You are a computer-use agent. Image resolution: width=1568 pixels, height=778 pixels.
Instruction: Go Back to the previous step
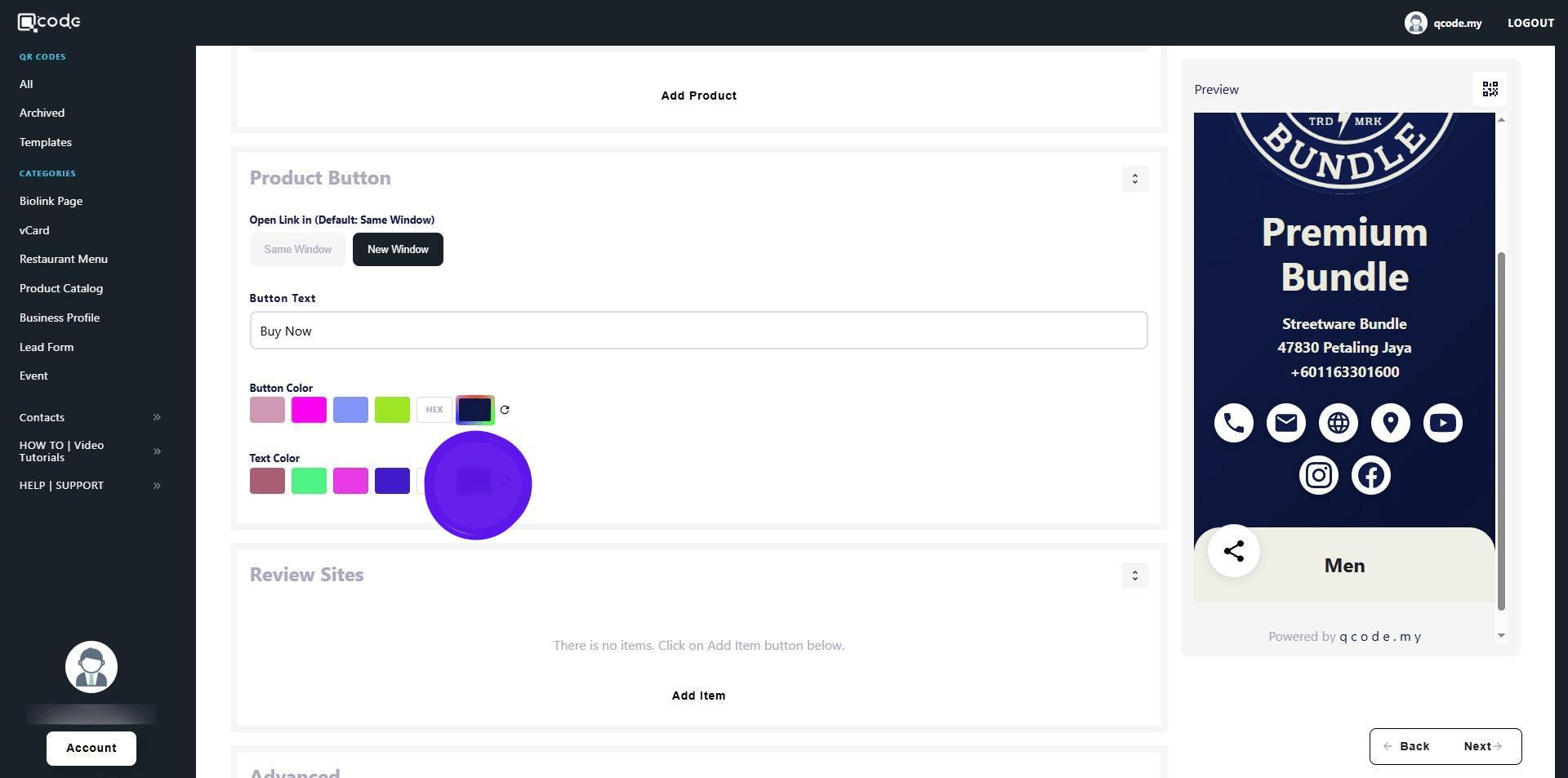point(1406,746)
